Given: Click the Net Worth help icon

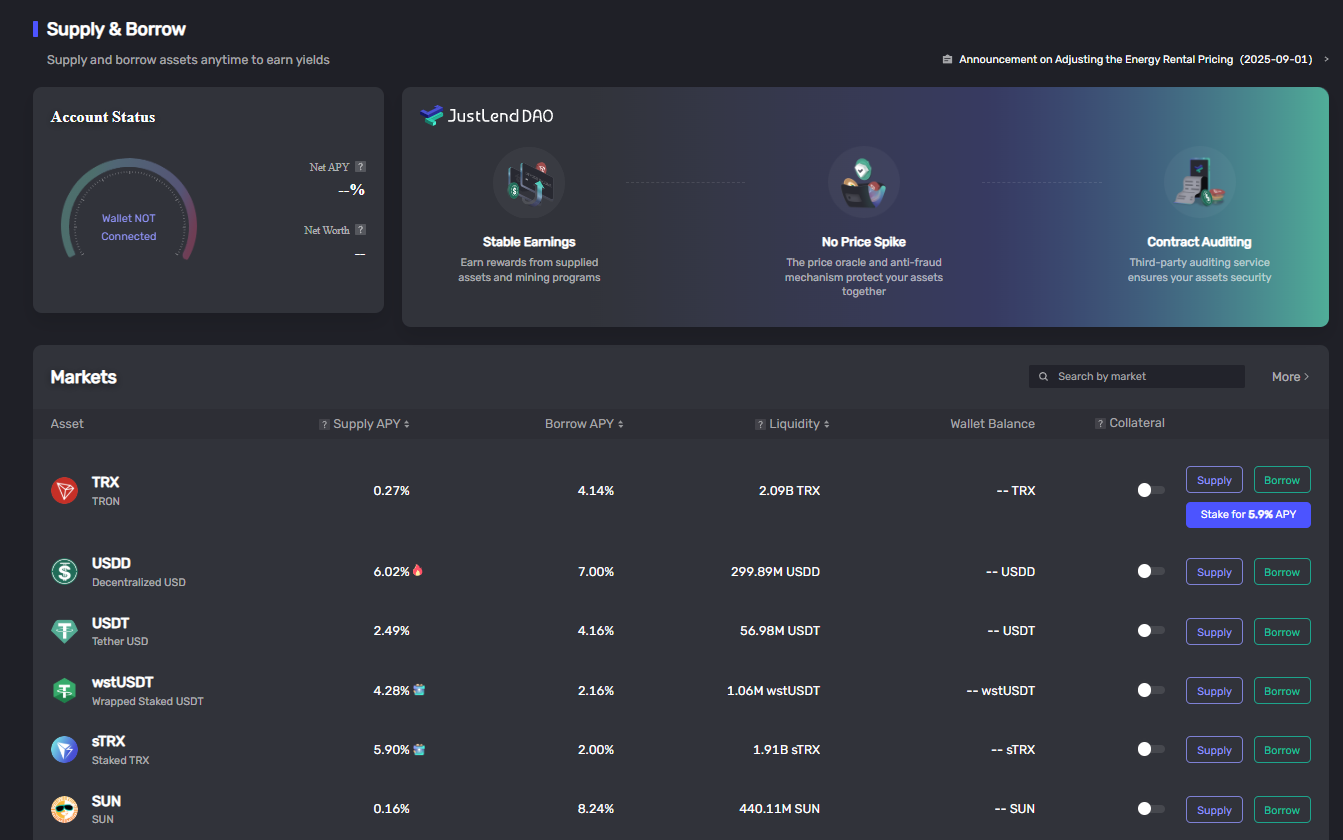Looking at the screenshot, I should click(360, 230).
